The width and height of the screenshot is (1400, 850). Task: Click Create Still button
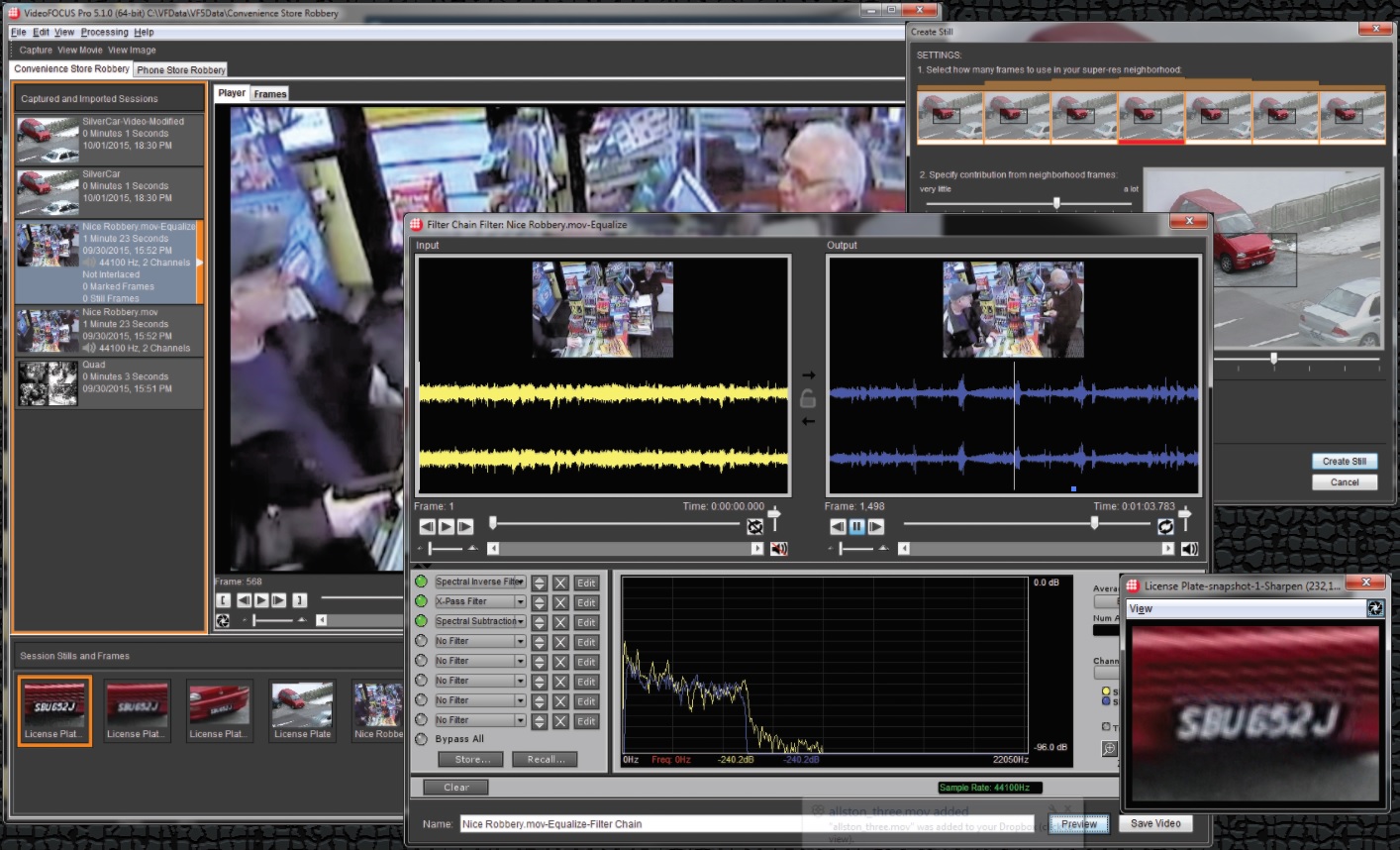(1344, 461)
